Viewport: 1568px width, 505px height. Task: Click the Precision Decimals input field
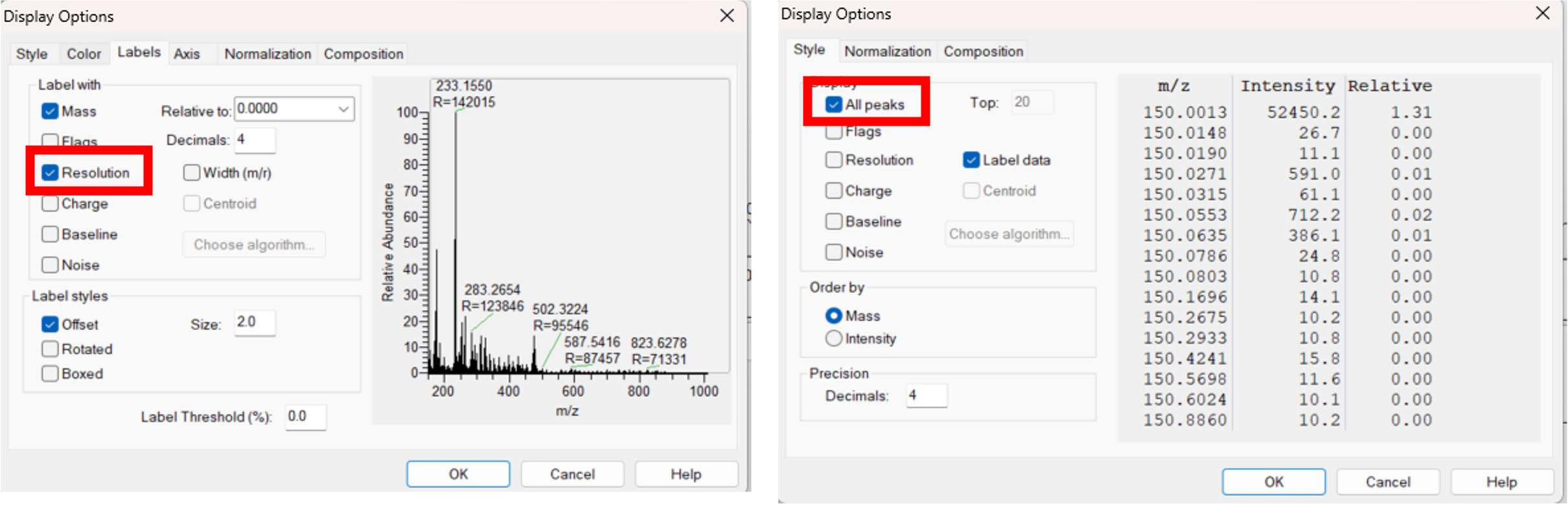point(926,395)
